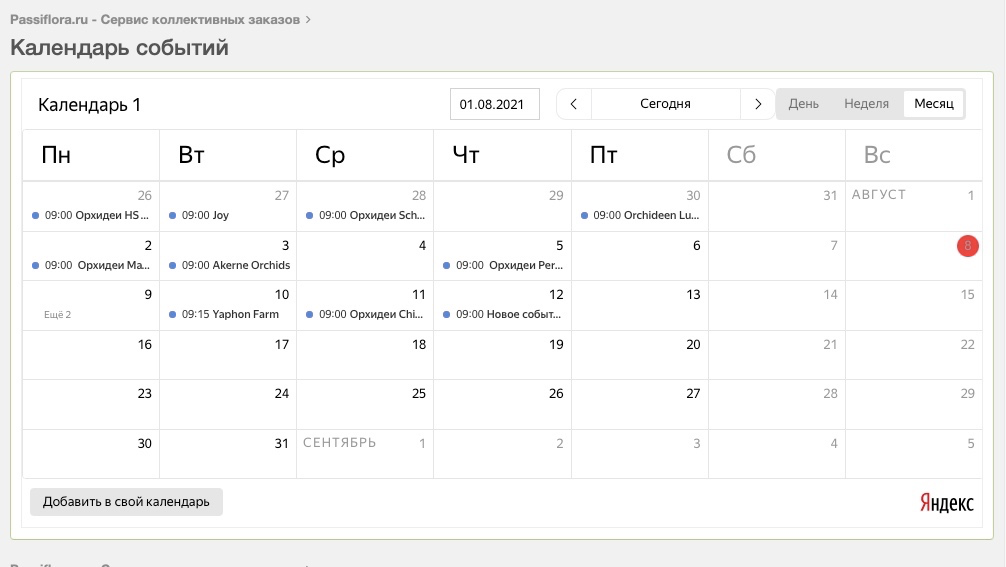Click Добавить в свой календарь button
Image resolution: width=1006 pixels, height=567 pixels.
click(126, 502)
